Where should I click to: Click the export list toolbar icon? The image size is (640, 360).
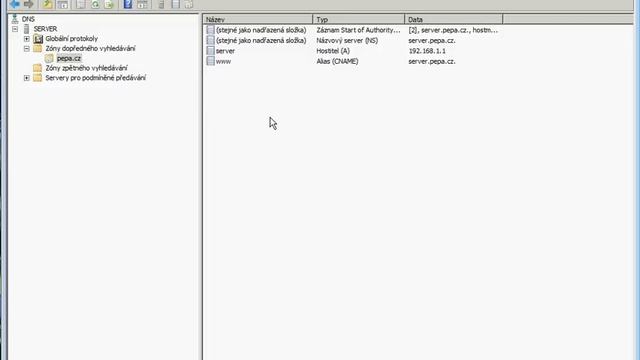(109, 4)
